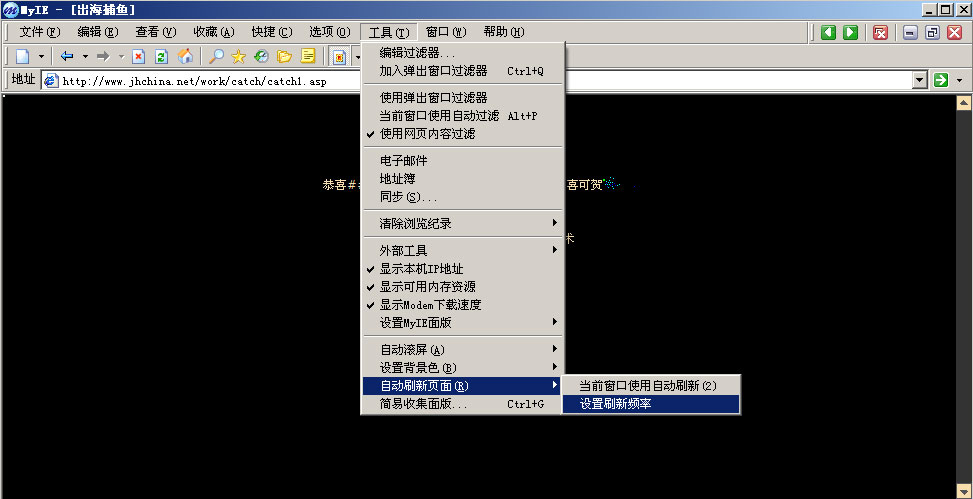Open search with the magnifier icon

point(216,56)
